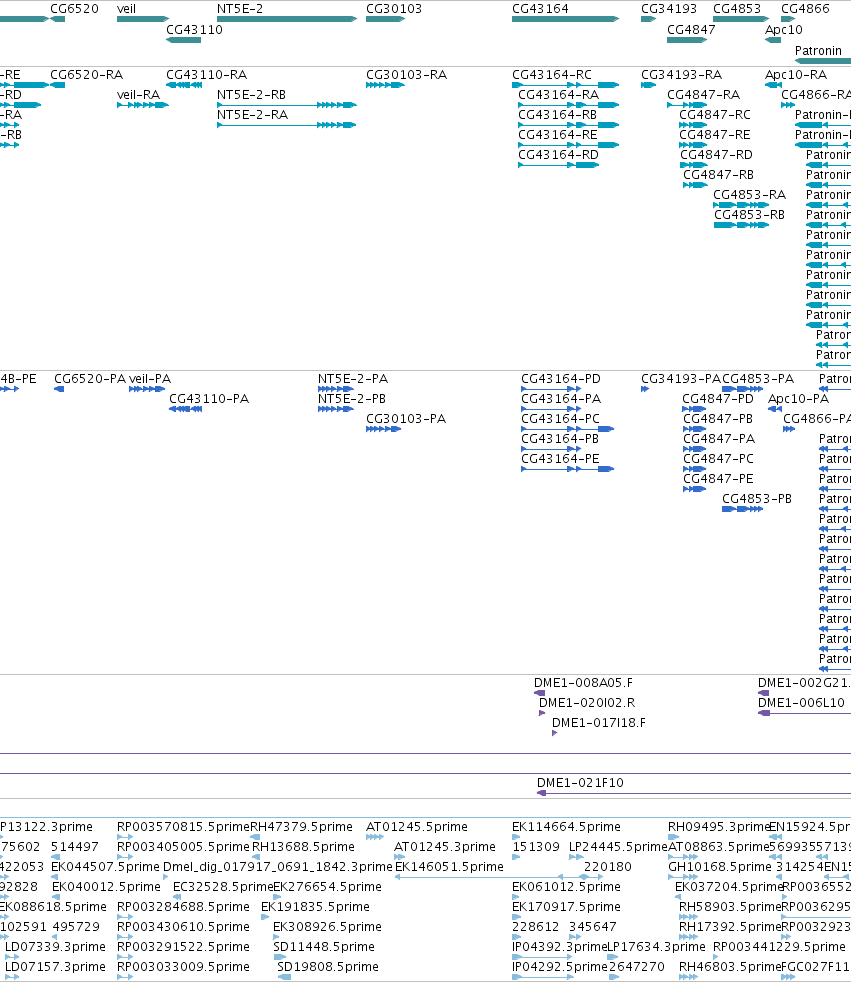Click transcript NT5E-2-RB
Screen dimensions: 851x982
[251, 95]
